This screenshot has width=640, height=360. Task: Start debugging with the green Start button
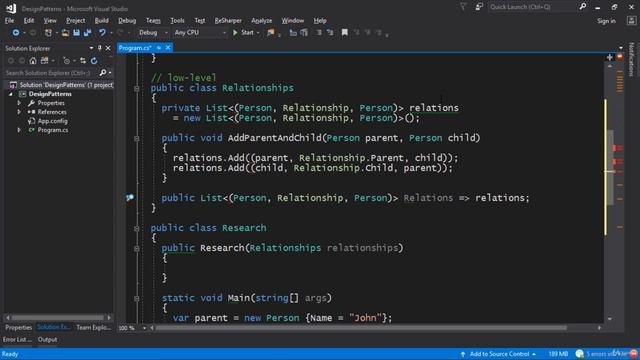pyautogui.click(x=243, y=33)
